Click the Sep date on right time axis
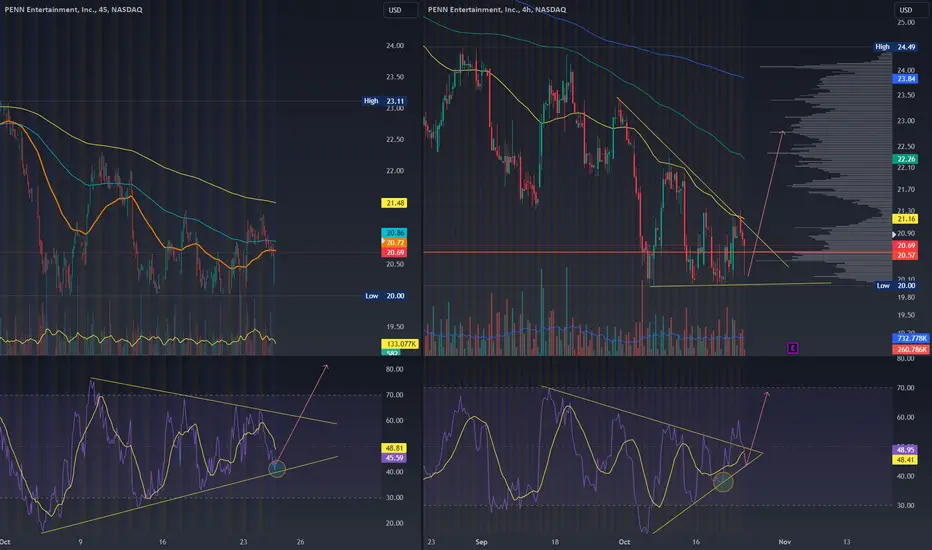This screenshot has height=550, width=932. click(481, 542)
